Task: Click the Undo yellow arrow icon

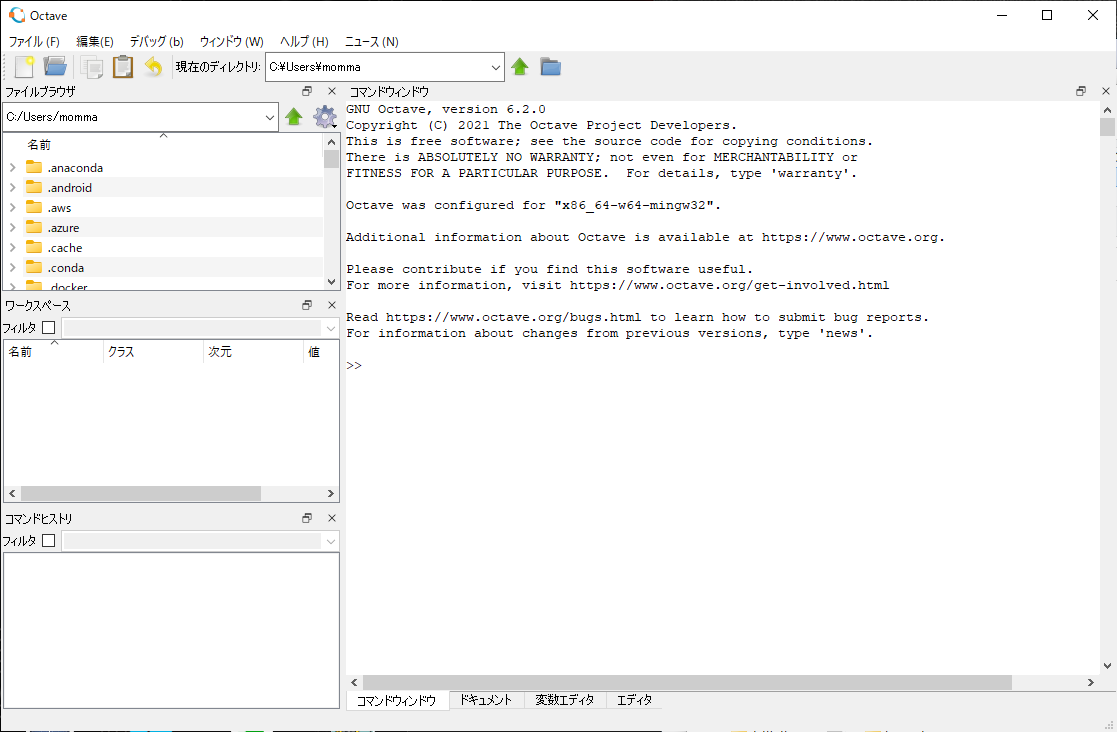Action: pos(153,67)
